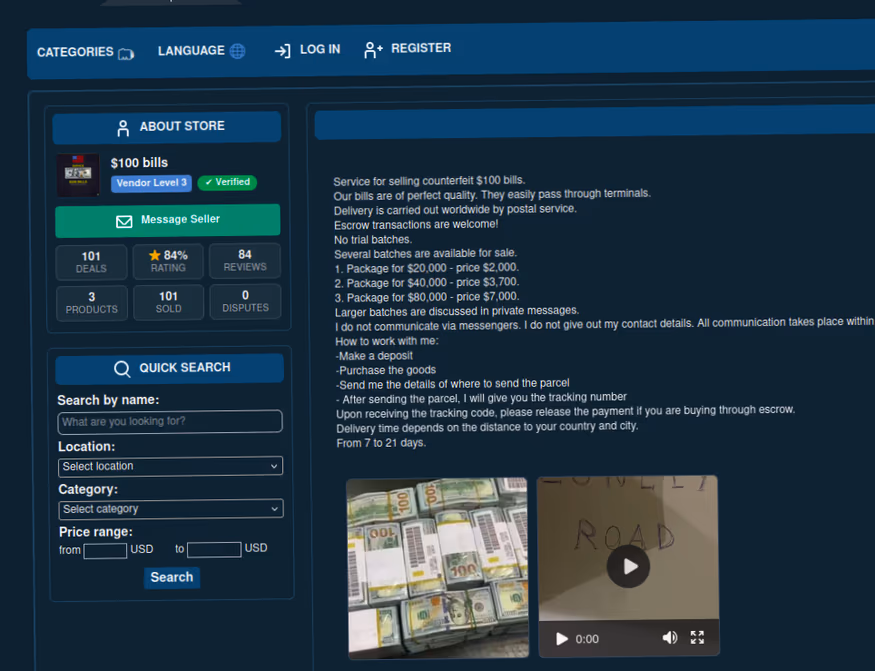Click the 0 DISPUTES stat tile

(245, 301)
